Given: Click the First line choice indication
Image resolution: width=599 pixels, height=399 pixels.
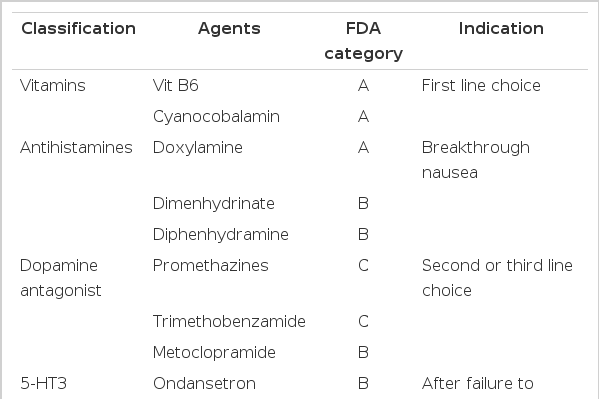Looking at the screenshot, I should 481,86.
